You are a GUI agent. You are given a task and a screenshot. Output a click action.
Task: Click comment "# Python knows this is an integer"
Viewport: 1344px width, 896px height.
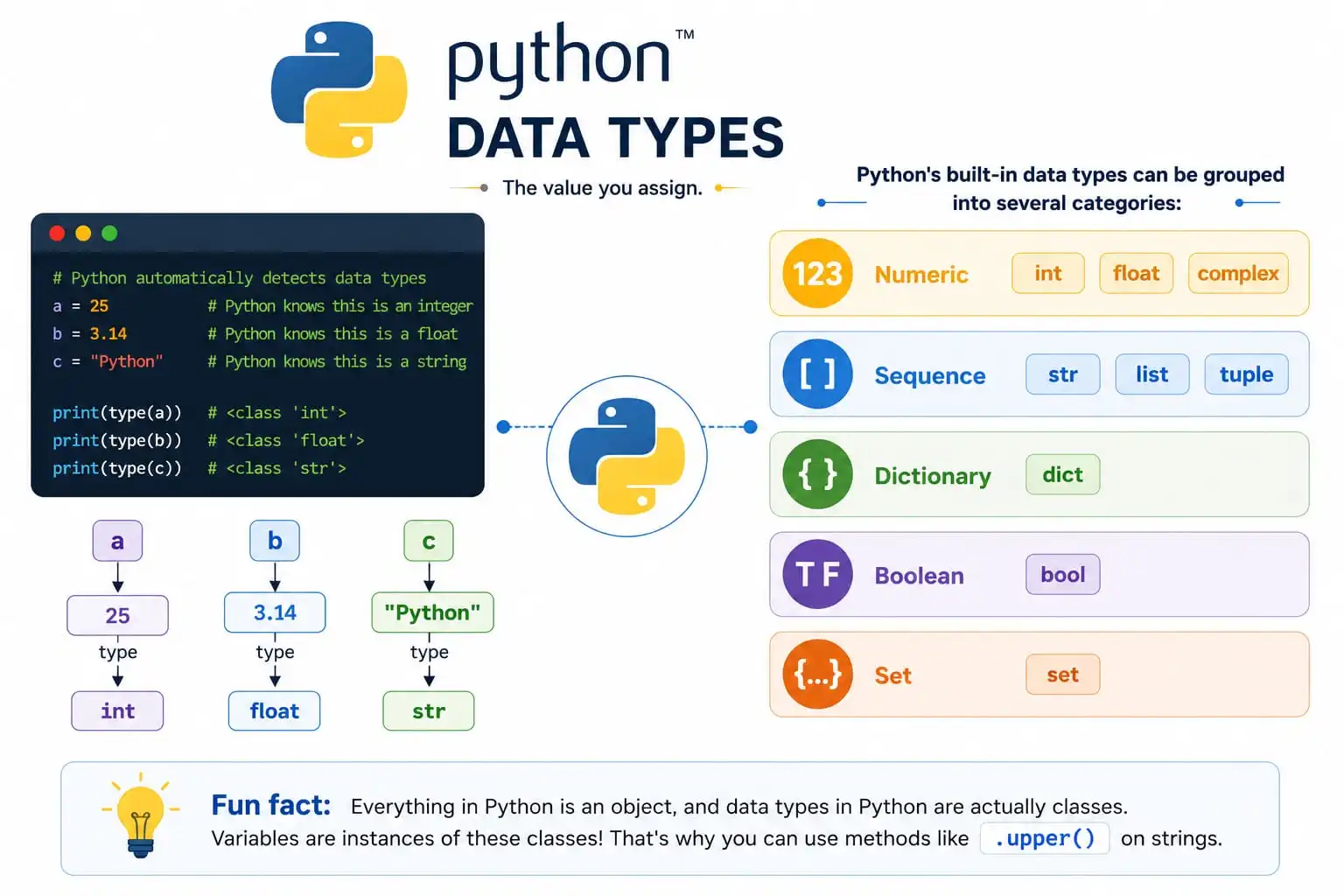pyautogui.click(x=339, y=306)
